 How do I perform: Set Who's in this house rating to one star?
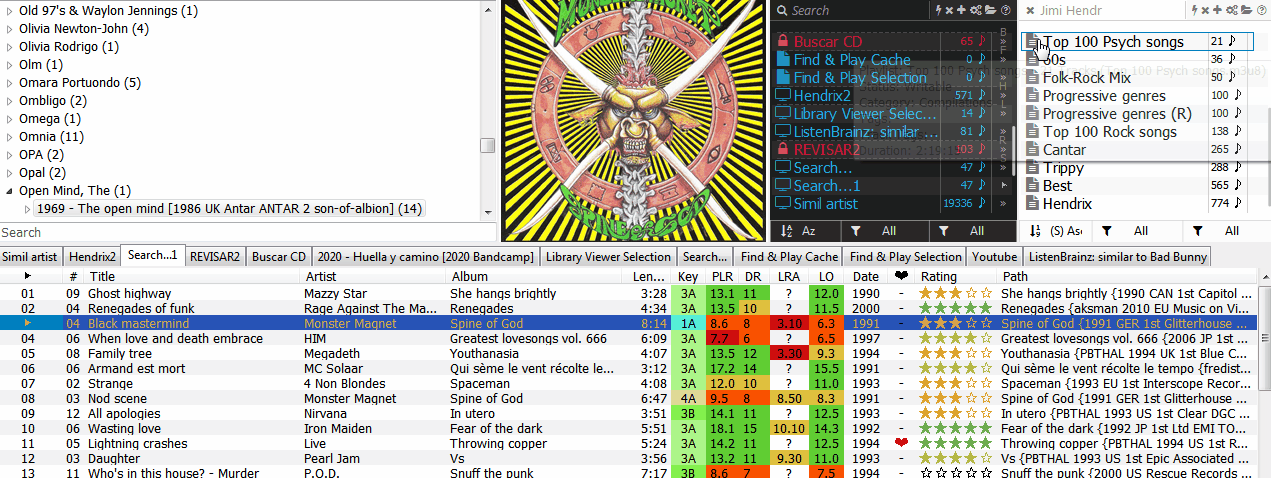[x=927, y=473]
